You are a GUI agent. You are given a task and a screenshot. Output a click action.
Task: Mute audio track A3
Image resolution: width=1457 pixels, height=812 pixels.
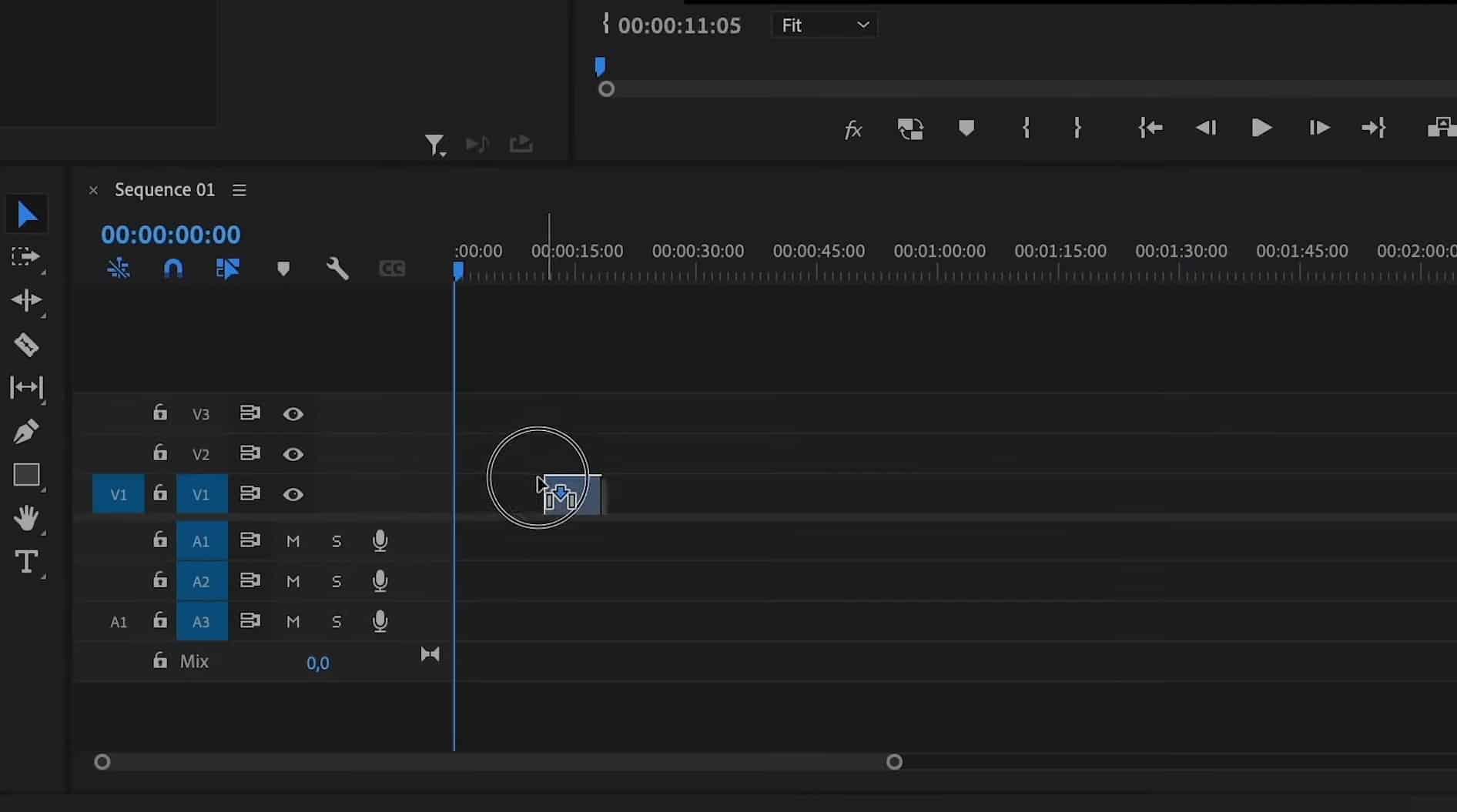tap(293, 621)
